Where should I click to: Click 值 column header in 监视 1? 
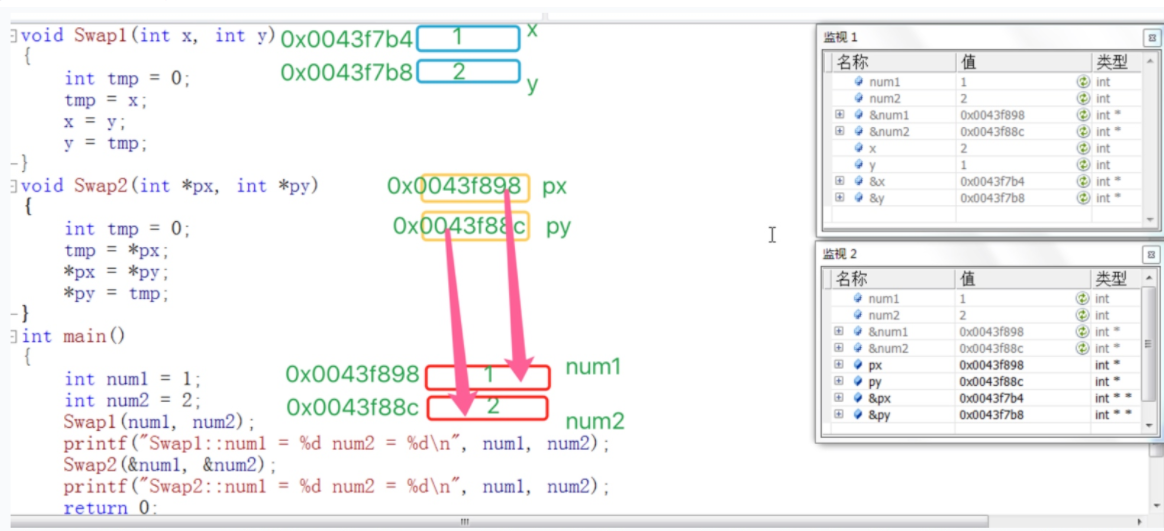1023,62
